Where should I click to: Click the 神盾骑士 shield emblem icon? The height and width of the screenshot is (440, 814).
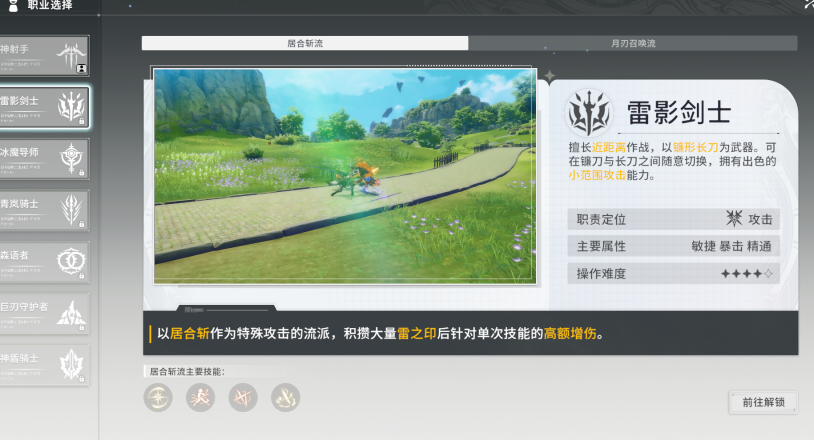point(72,364)
